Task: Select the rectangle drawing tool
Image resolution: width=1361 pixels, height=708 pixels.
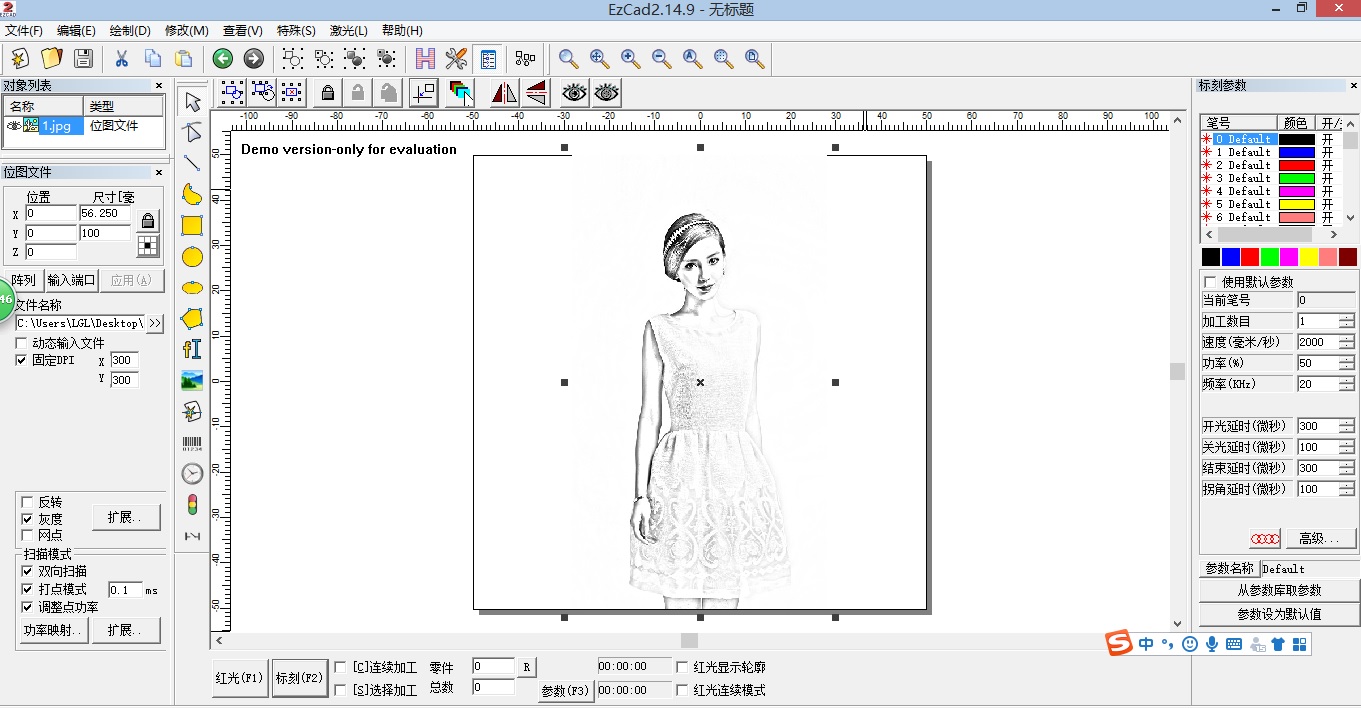Action: coord(192,226)
